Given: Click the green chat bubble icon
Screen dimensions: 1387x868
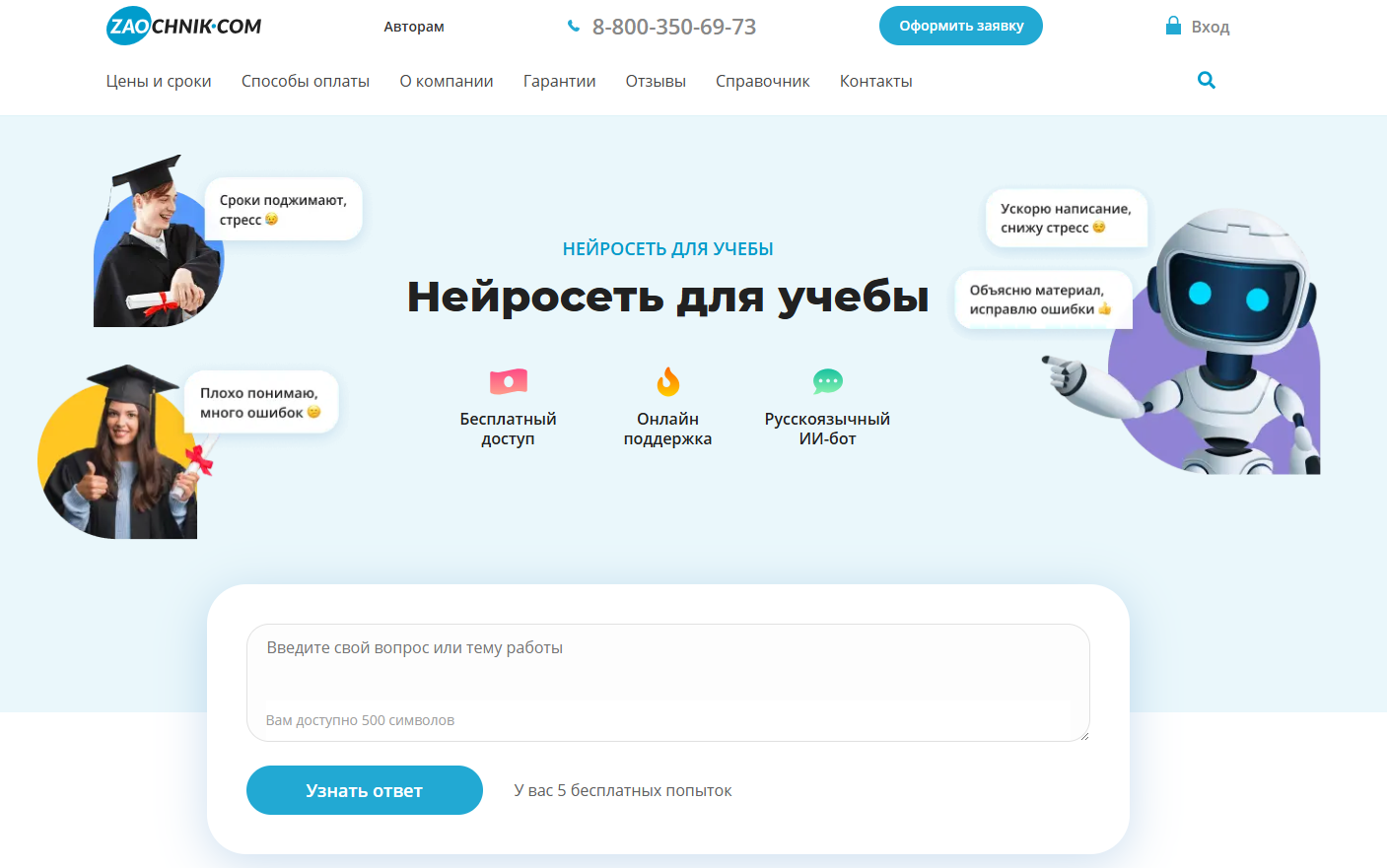Looking at the screenshot, I should 827,381.
